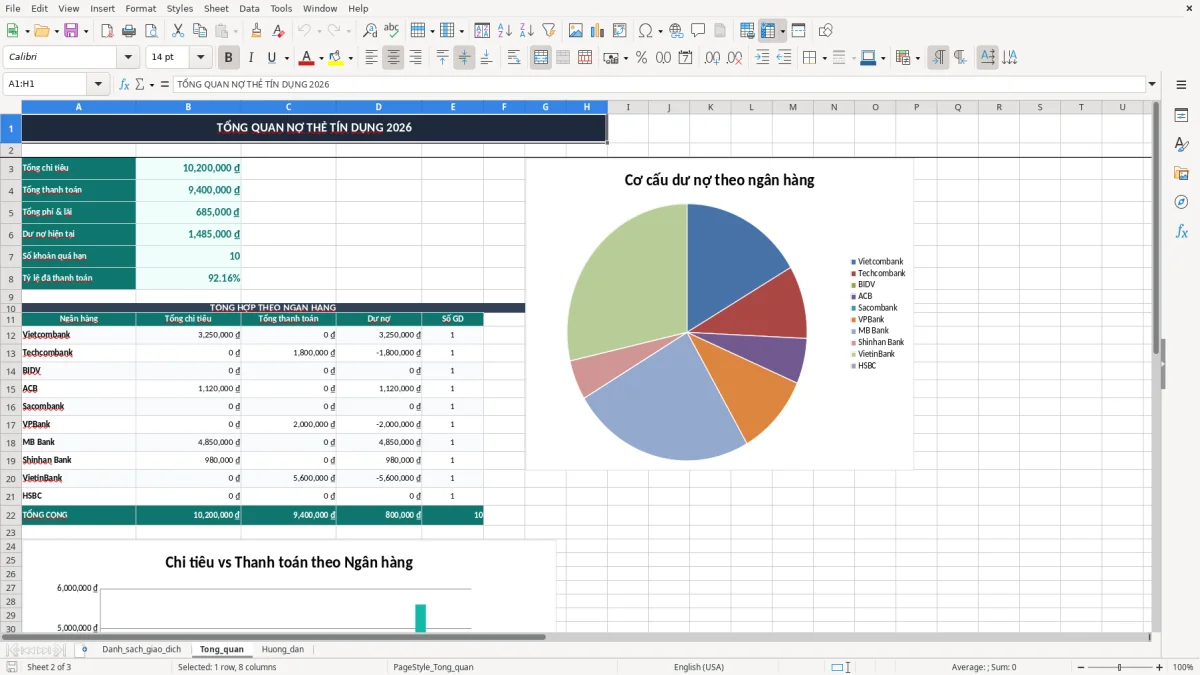Screen dimensions: 1200x675
Task: Toggle Print Preview icon
Action: click(x=150, y=31)
